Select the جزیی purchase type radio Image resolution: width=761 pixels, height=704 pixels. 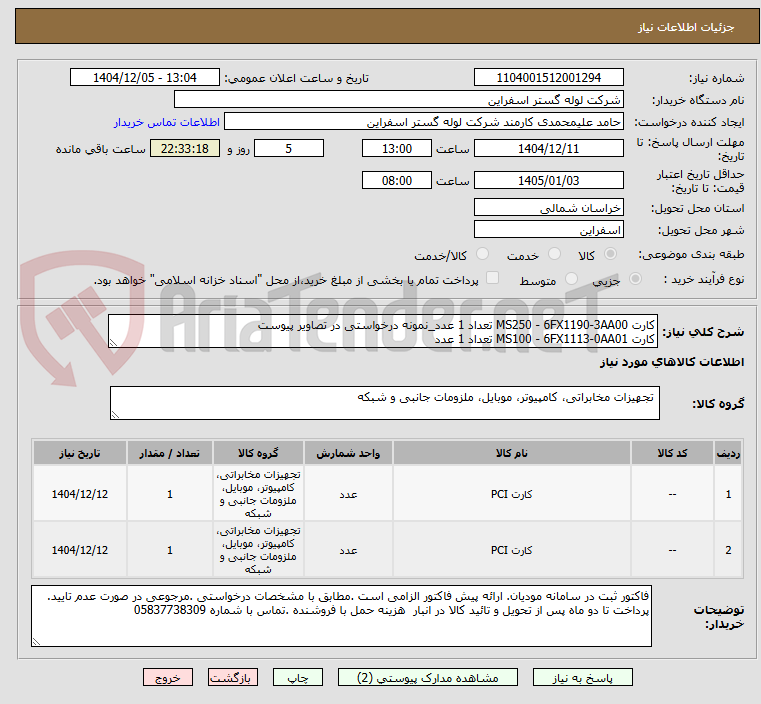click(x=635, y=278)
